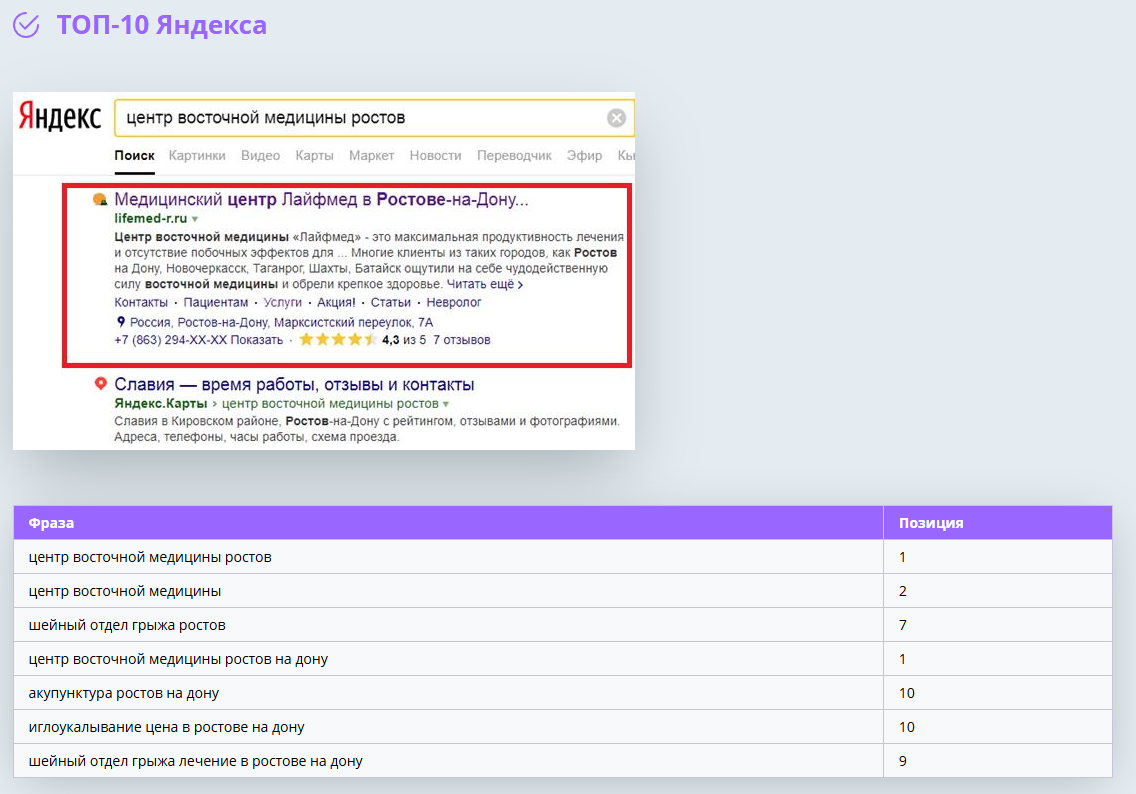
Task: Click the Лайфмед site favicon
Action: 100,199
